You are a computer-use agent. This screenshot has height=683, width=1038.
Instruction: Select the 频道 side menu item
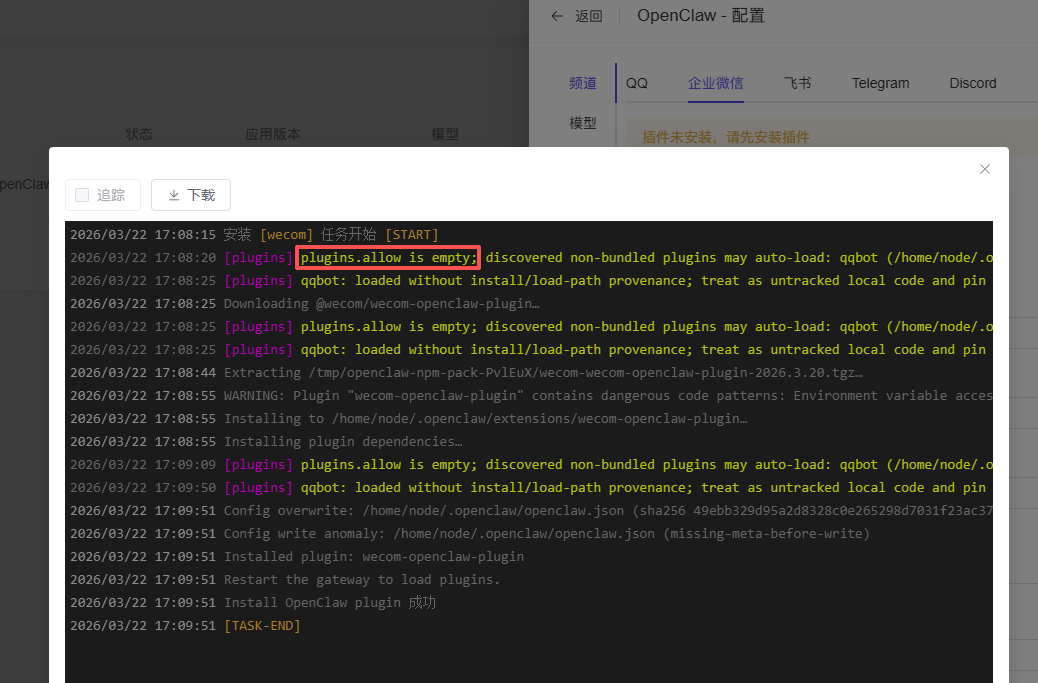pos(582,83)
